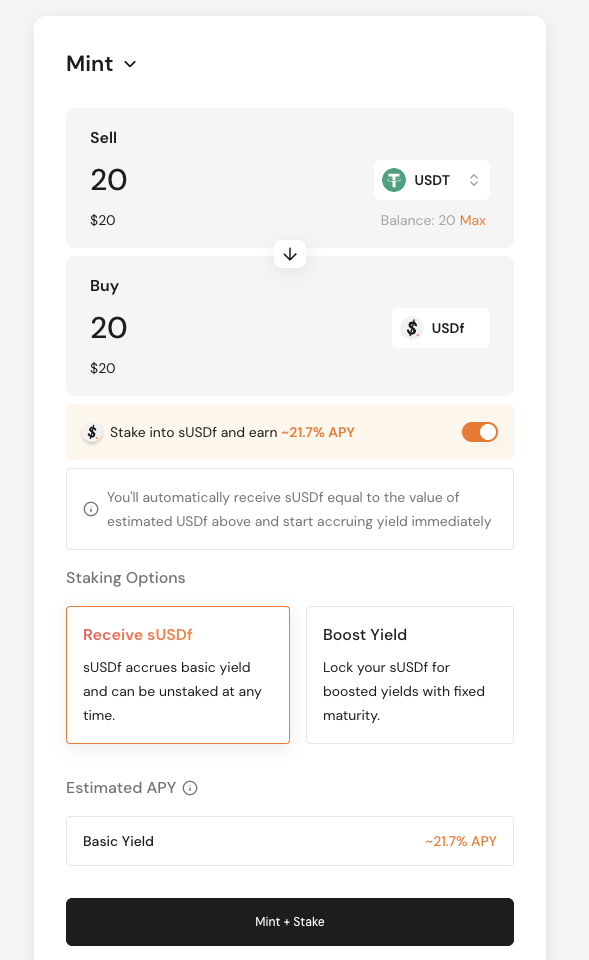Screen dimensions: 589x960
Task: Open the Mint mode dropdown
Action: 101,64
